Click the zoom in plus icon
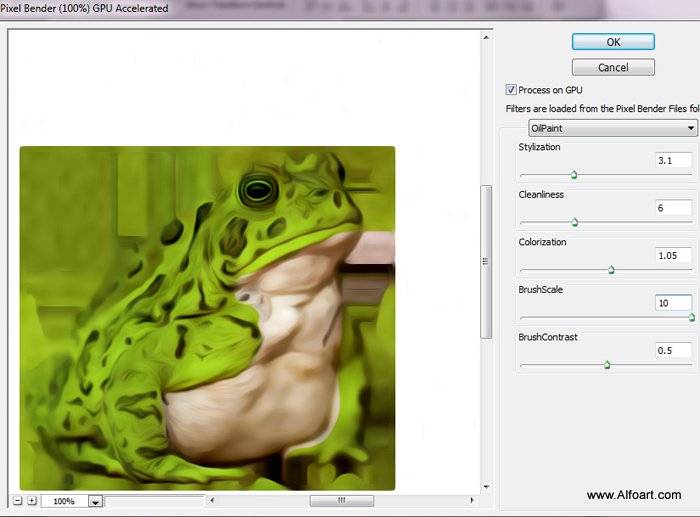This screenshot has height=517, width=700. 32,500
